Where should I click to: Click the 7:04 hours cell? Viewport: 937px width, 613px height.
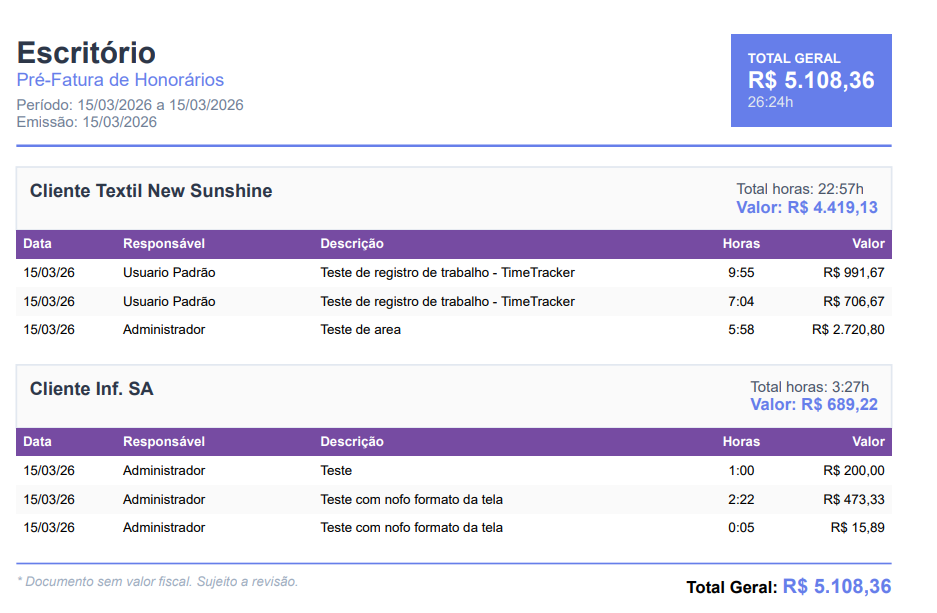click(740, 301)
